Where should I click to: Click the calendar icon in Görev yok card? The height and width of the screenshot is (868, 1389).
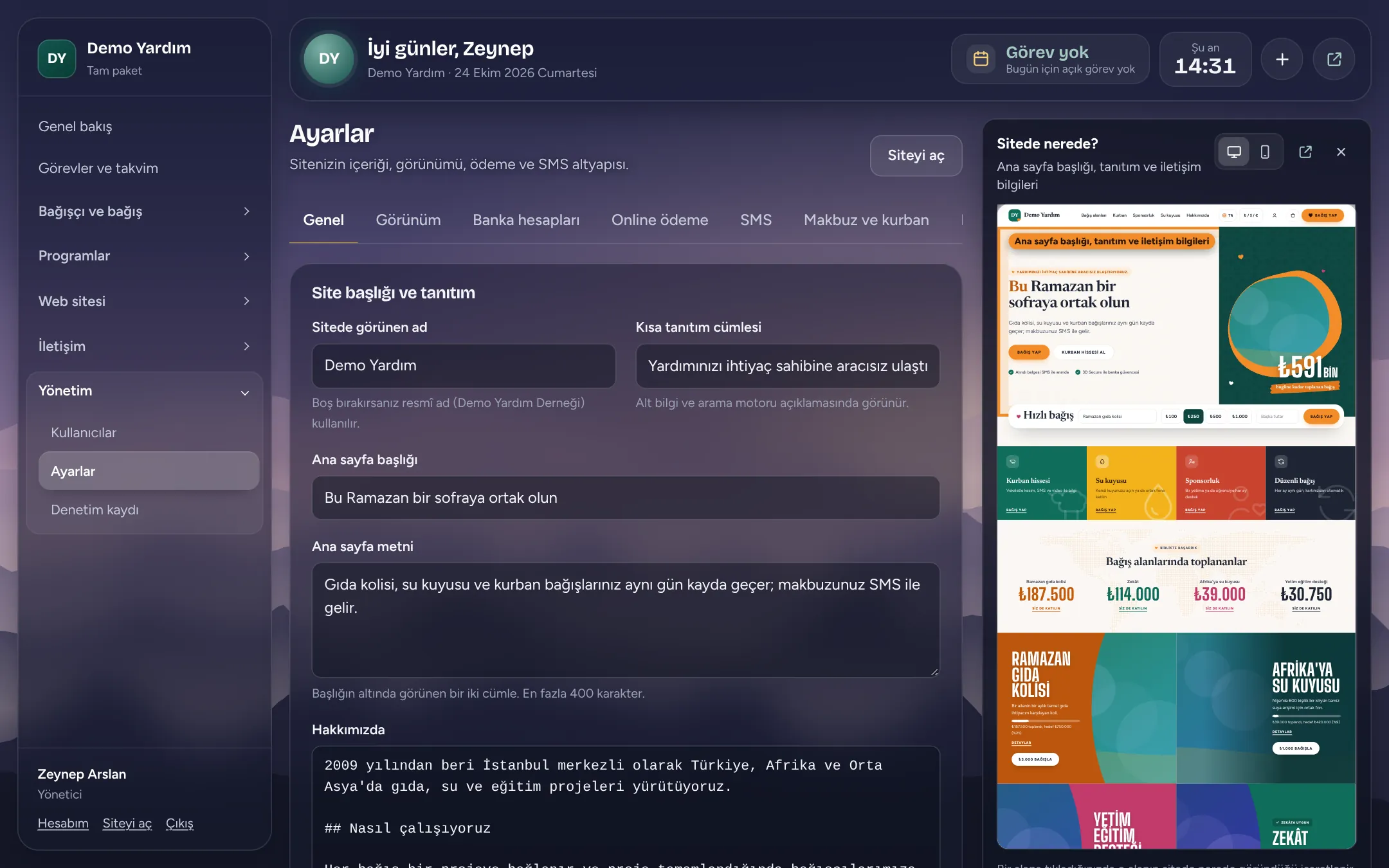pos(981,59)
